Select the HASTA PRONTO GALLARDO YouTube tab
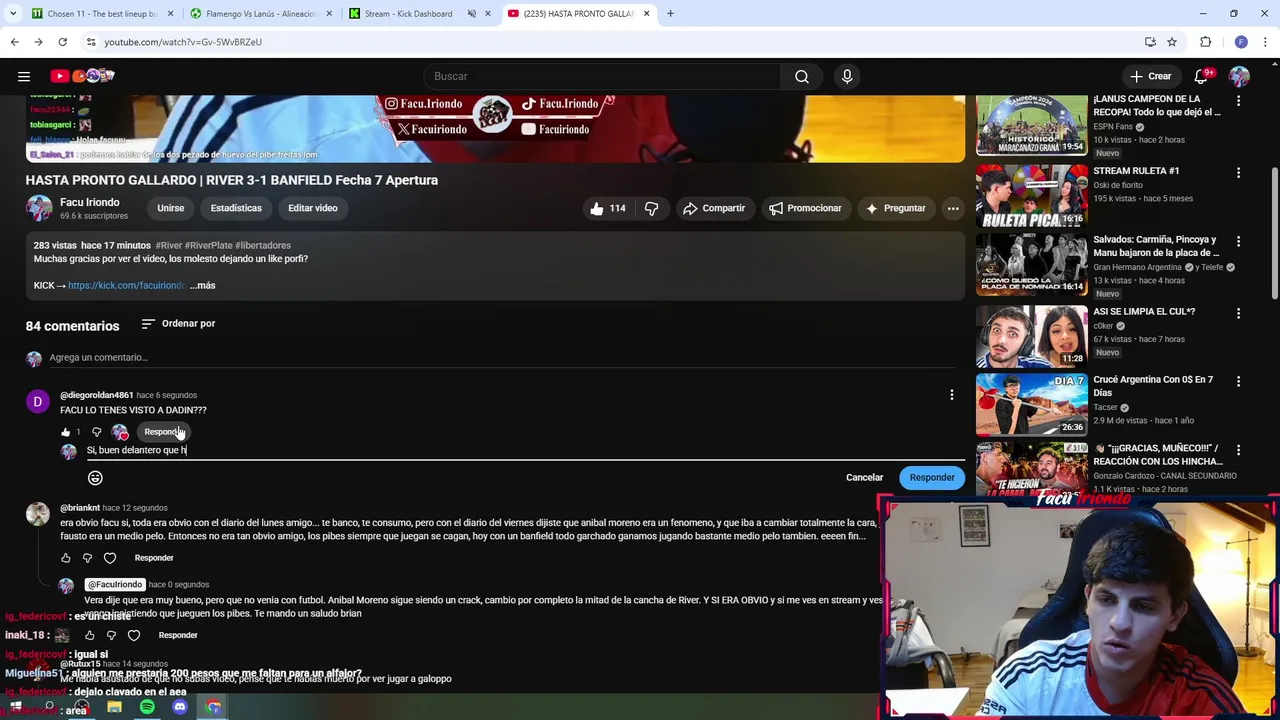The image size is (1280, 720). click(578, 14)
